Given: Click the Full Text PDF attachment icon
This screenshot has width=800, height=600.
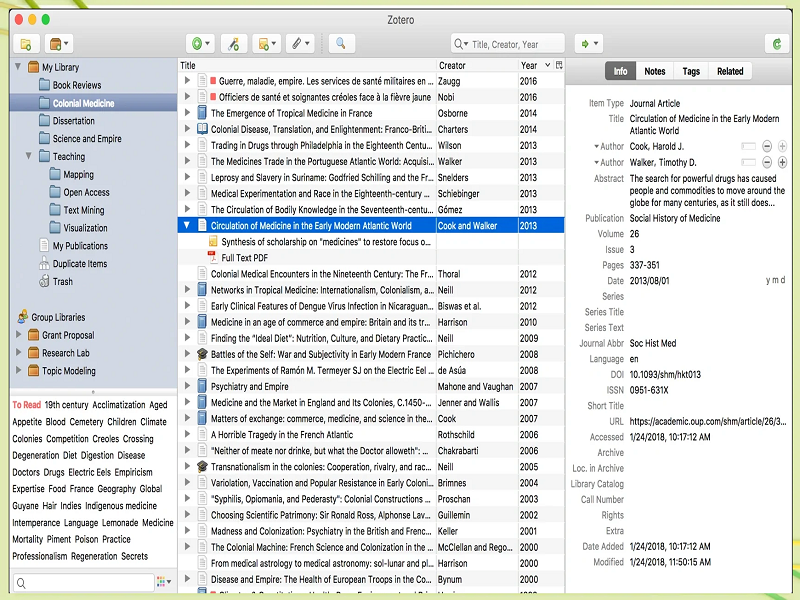Looking at the screenshot, I should coord(213,257).
